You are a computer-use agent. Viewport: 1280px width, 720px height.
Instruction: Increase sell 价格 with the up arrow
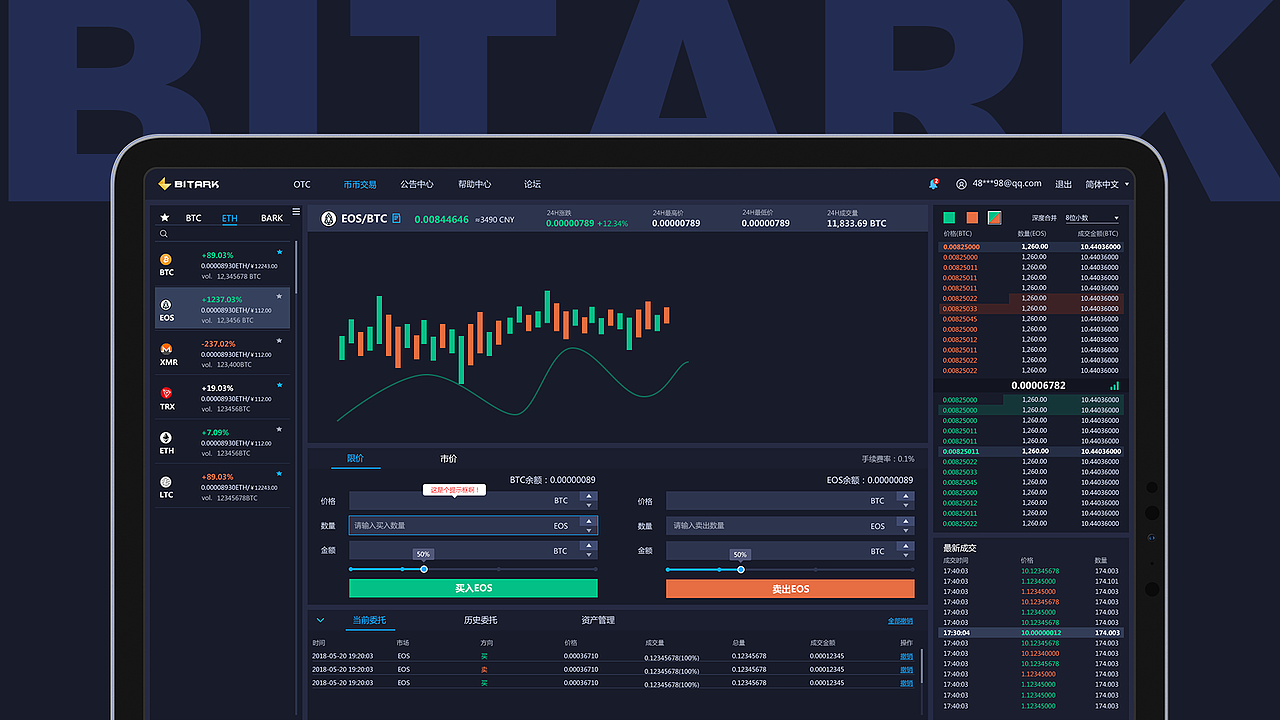906,496
